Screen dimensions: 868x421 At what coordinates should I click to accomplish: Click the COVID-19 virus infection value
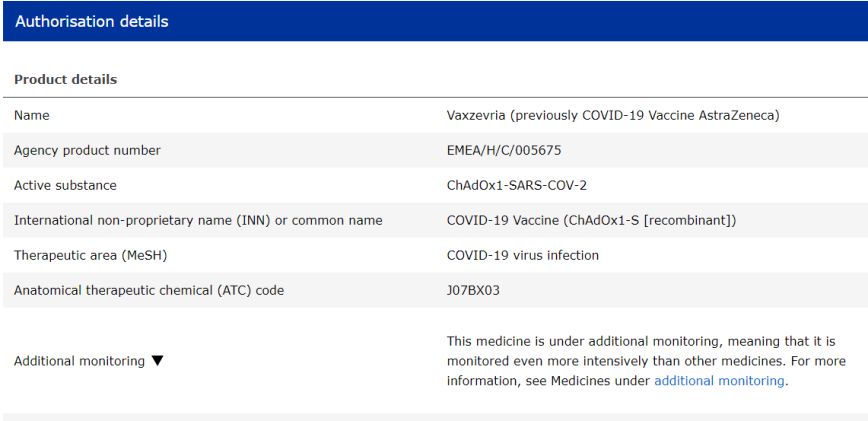coord(522,255)
